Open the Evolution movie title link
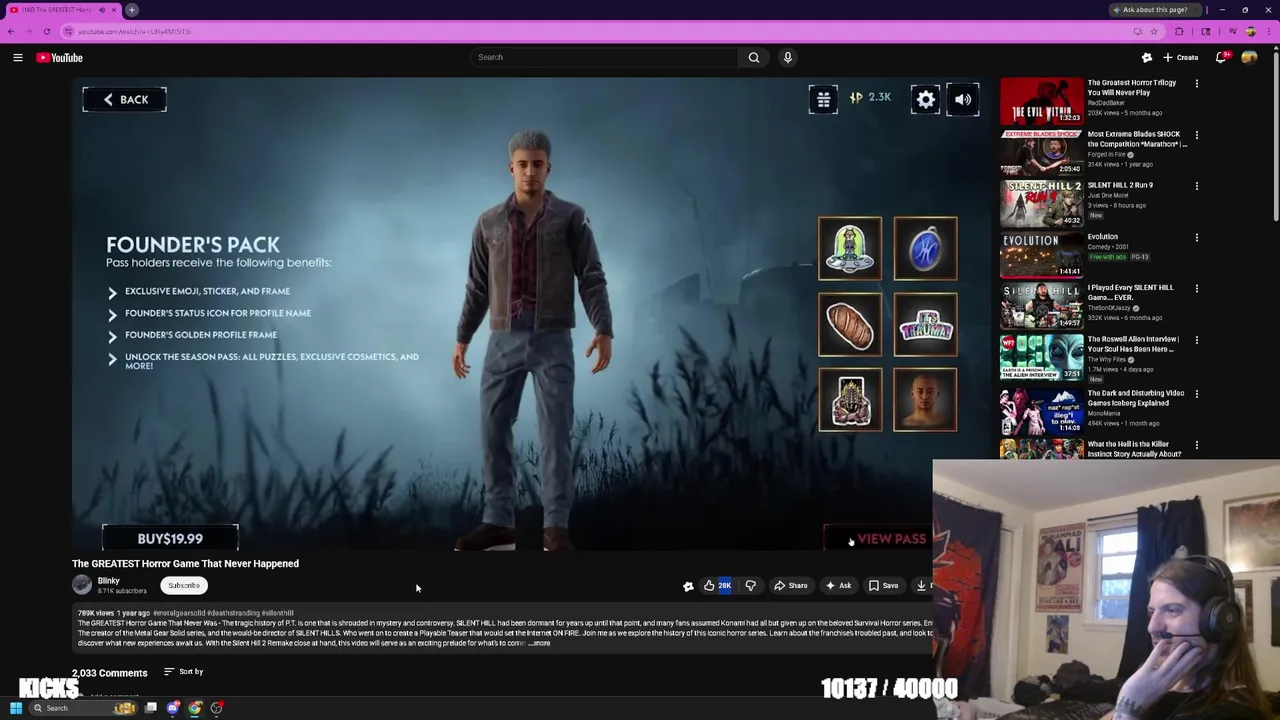This screenshot has width=1280, height=720. coord(1103,237)
